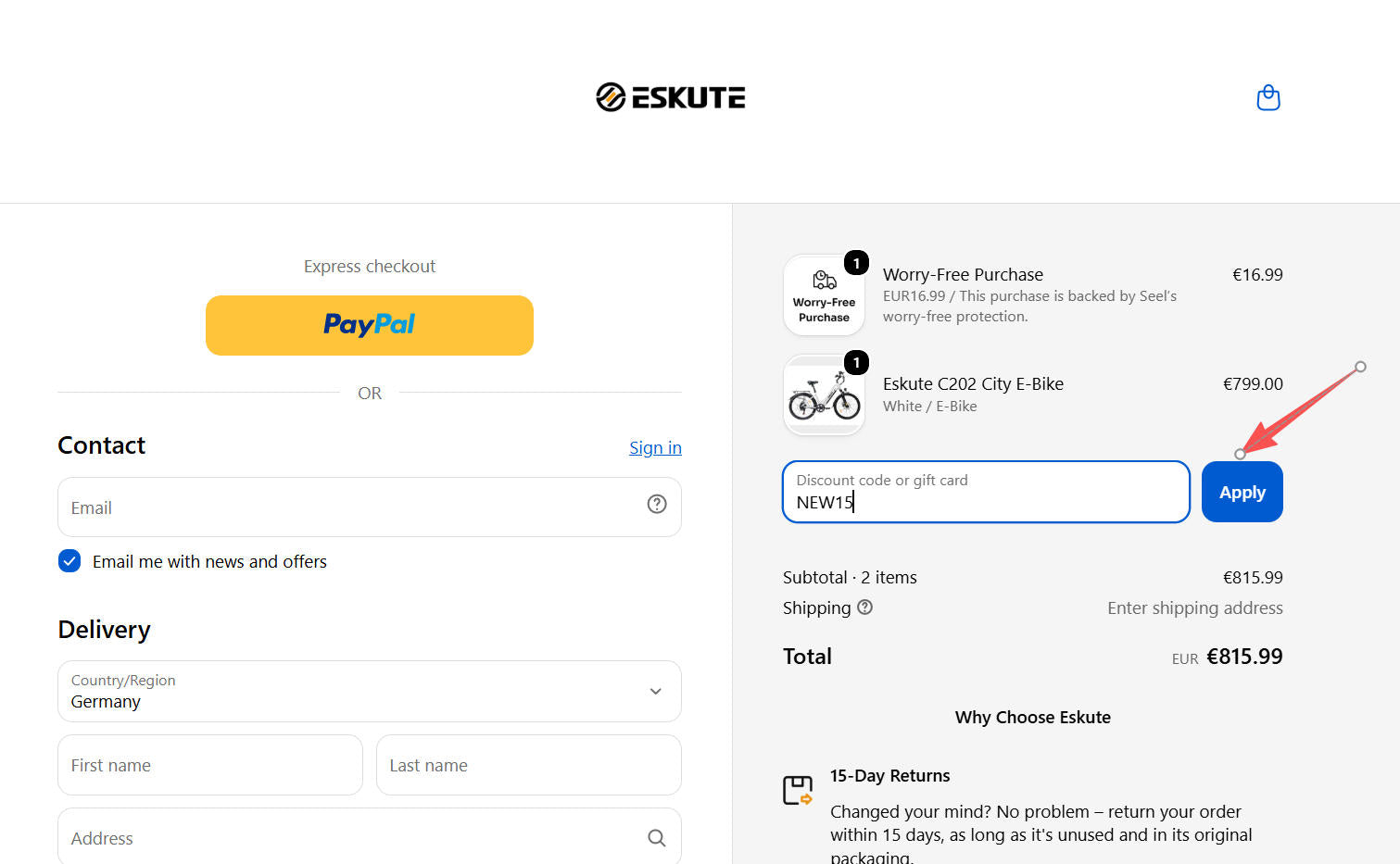
Task: Click the Worry-Free Purchase product thumbnail
Action: [824, 295]
